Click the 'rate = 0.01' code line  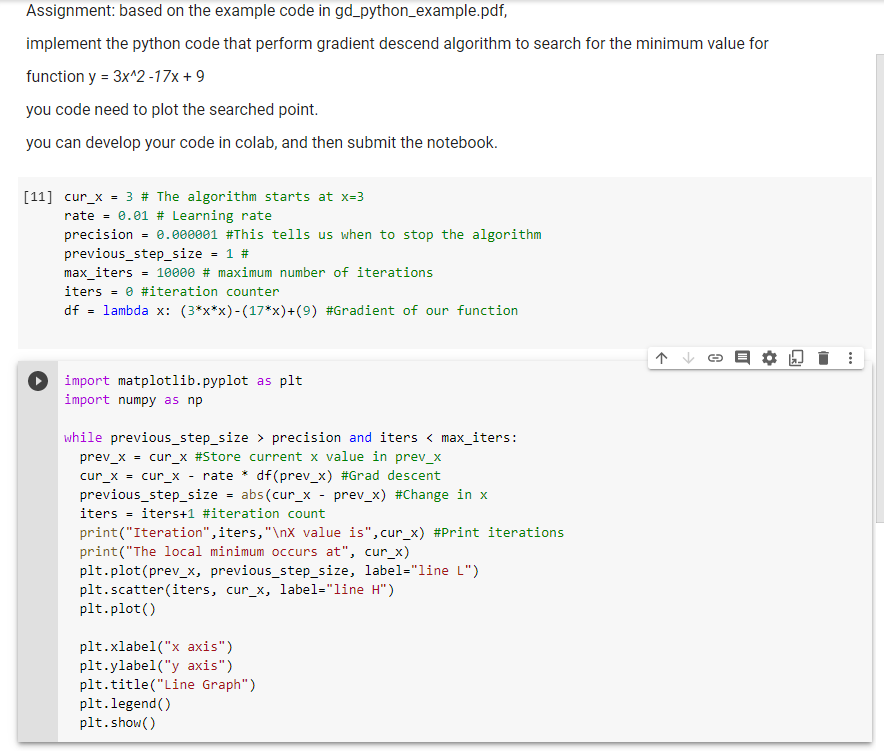pyautogui.click(x=167, y=216)
